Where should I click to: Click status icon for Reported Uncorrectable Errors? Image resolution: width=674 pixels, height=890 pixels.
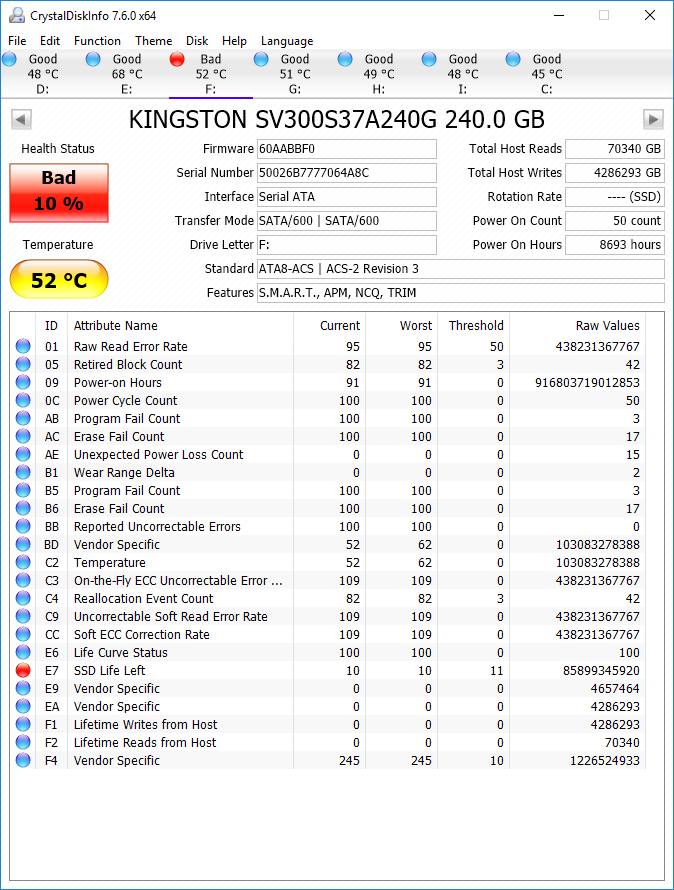23,526
